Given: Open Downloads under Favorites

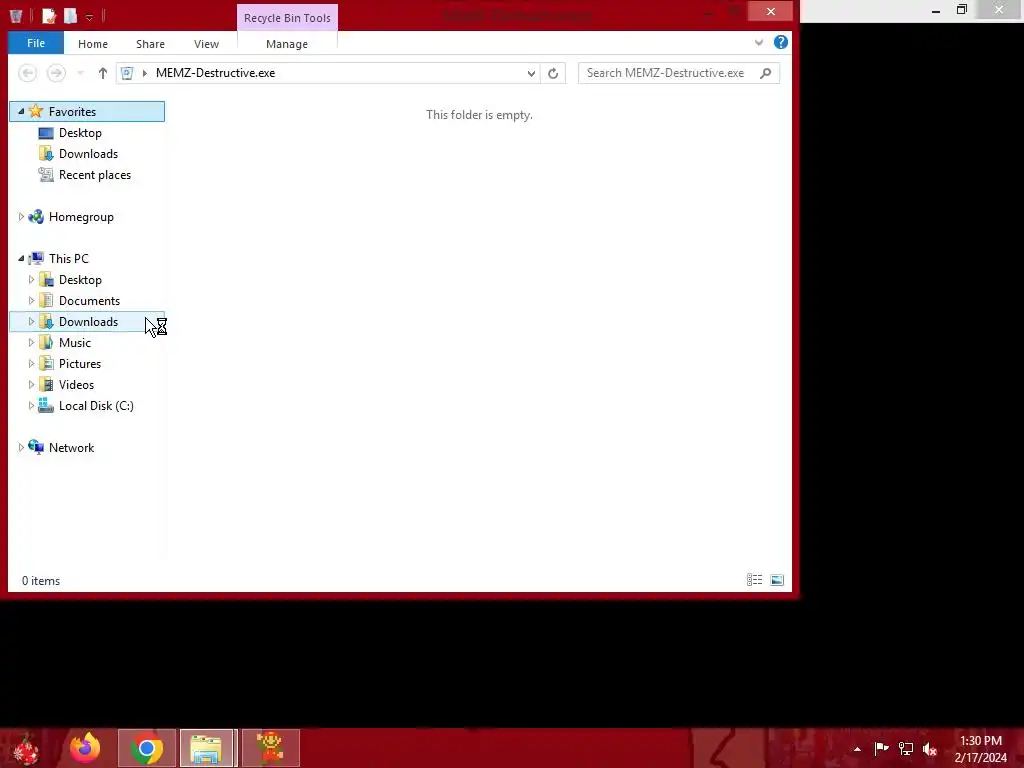Looking at the screenshot, I should click(x=88, y=153).
